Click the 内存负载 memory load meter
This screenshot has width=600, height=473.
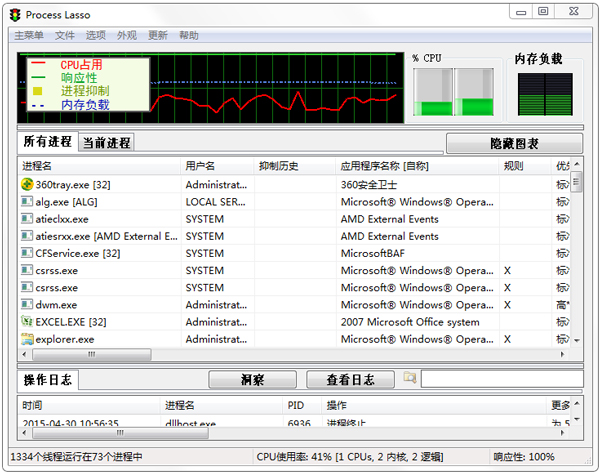pos(545,94)
